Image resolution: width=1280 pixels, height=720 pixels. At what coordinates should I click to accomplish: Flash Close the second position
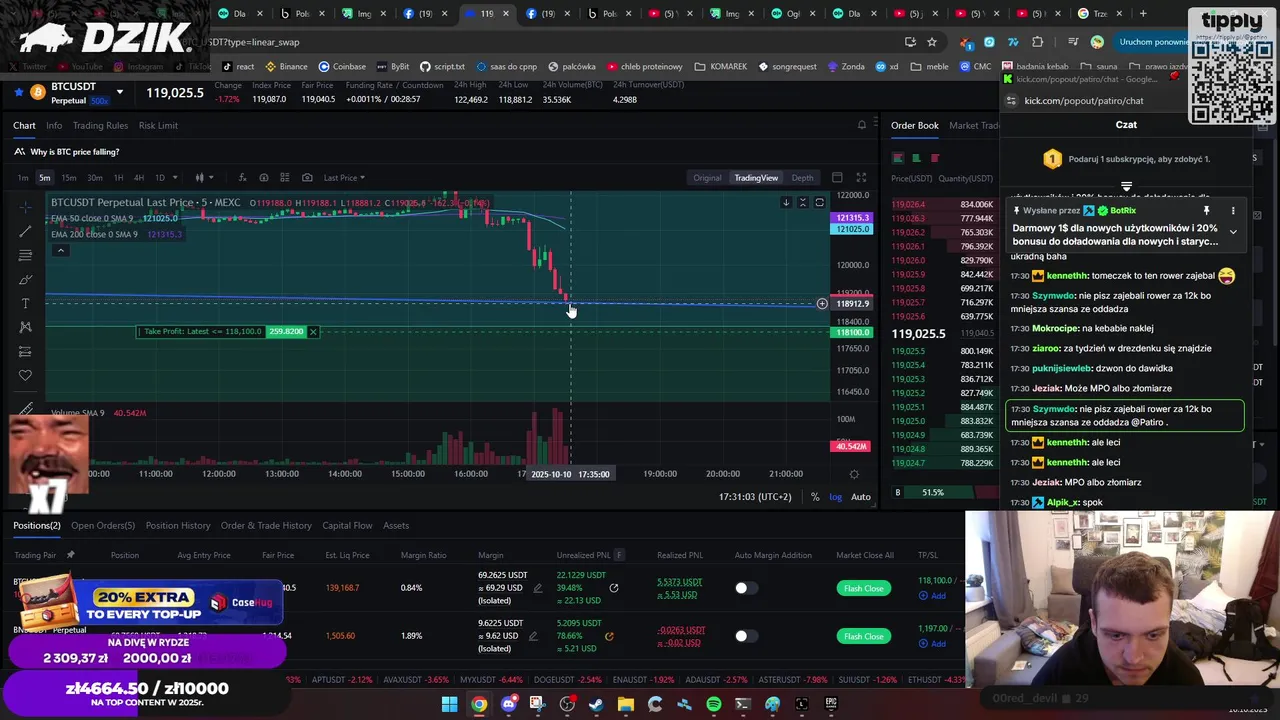[863, 636]
